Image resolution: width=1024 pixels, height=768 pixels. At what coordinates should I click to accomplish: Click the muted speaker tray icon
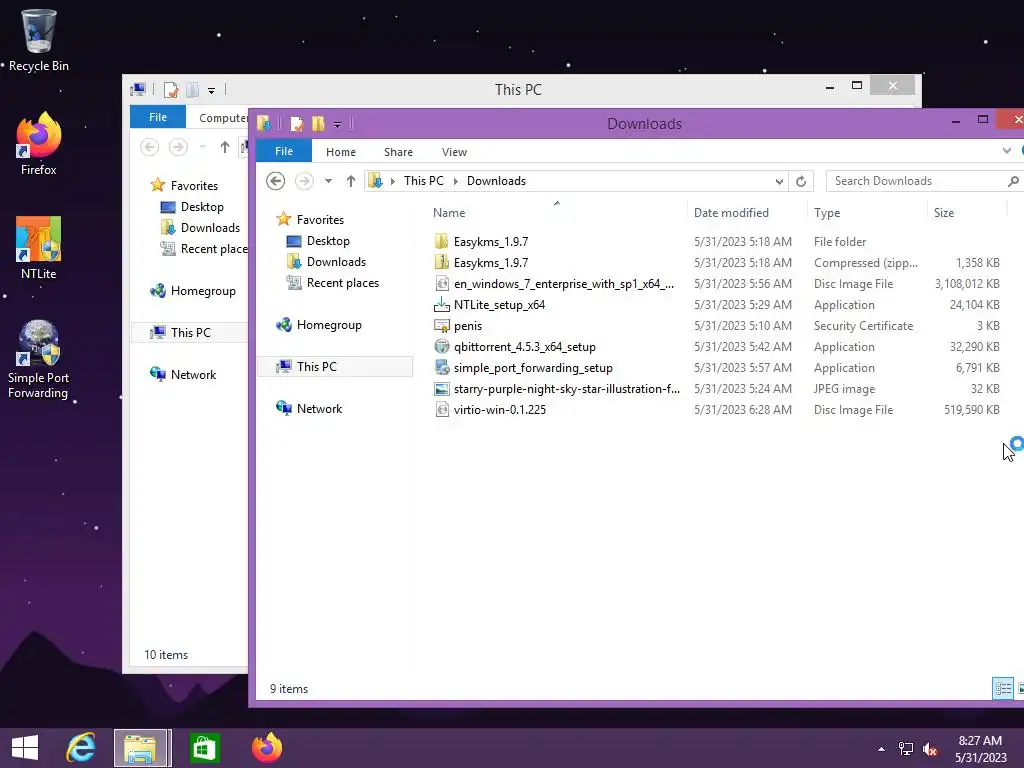(930, 749)
